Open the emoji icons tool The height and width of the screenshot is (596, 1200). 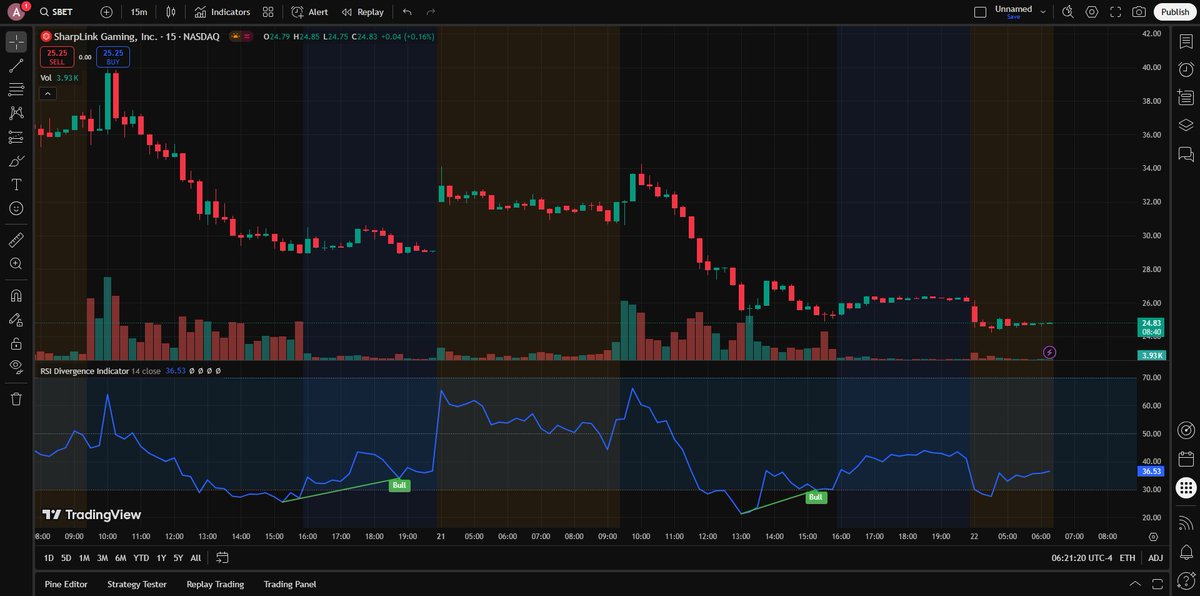(16, 208)
